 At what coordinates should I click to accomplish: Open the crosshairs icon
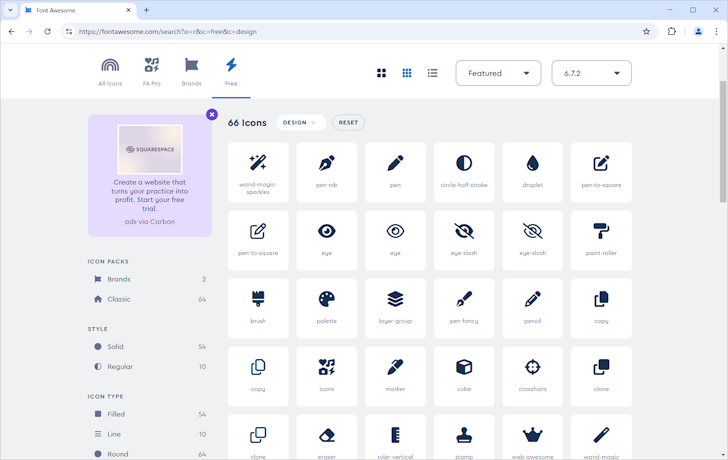coord(532,376)
